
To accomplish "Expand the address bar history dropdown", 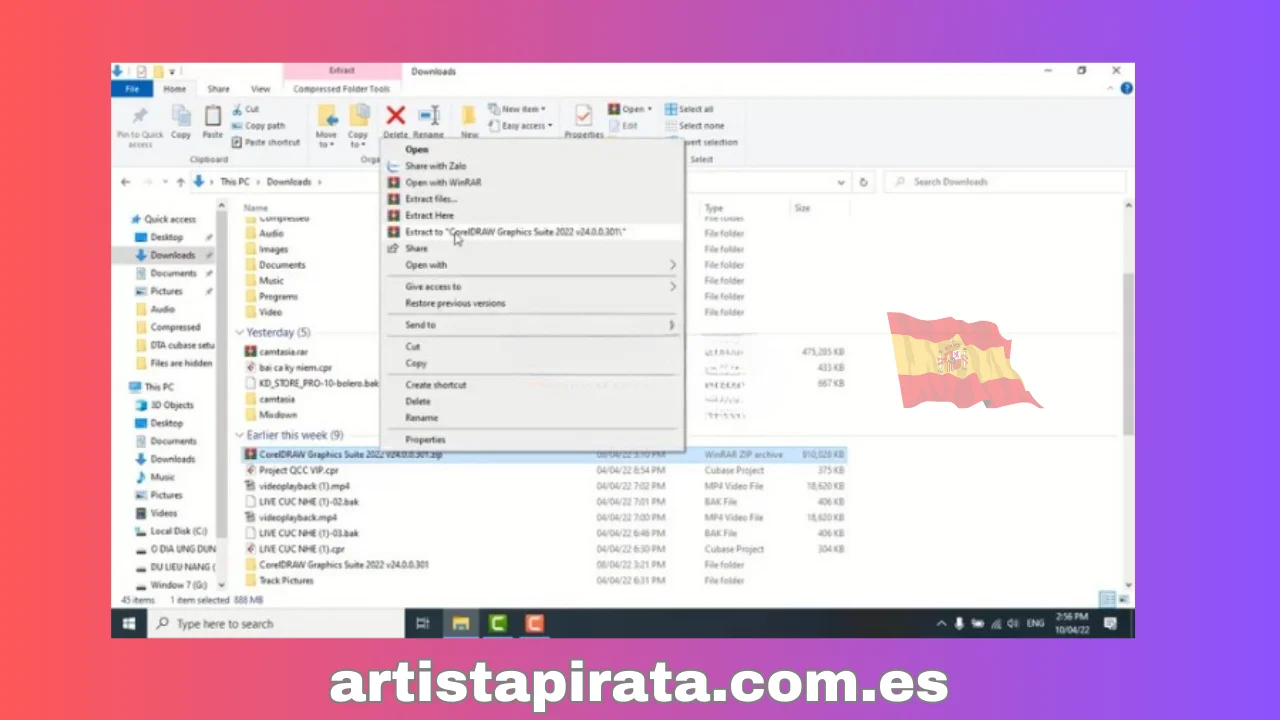I will pos(842,182).
